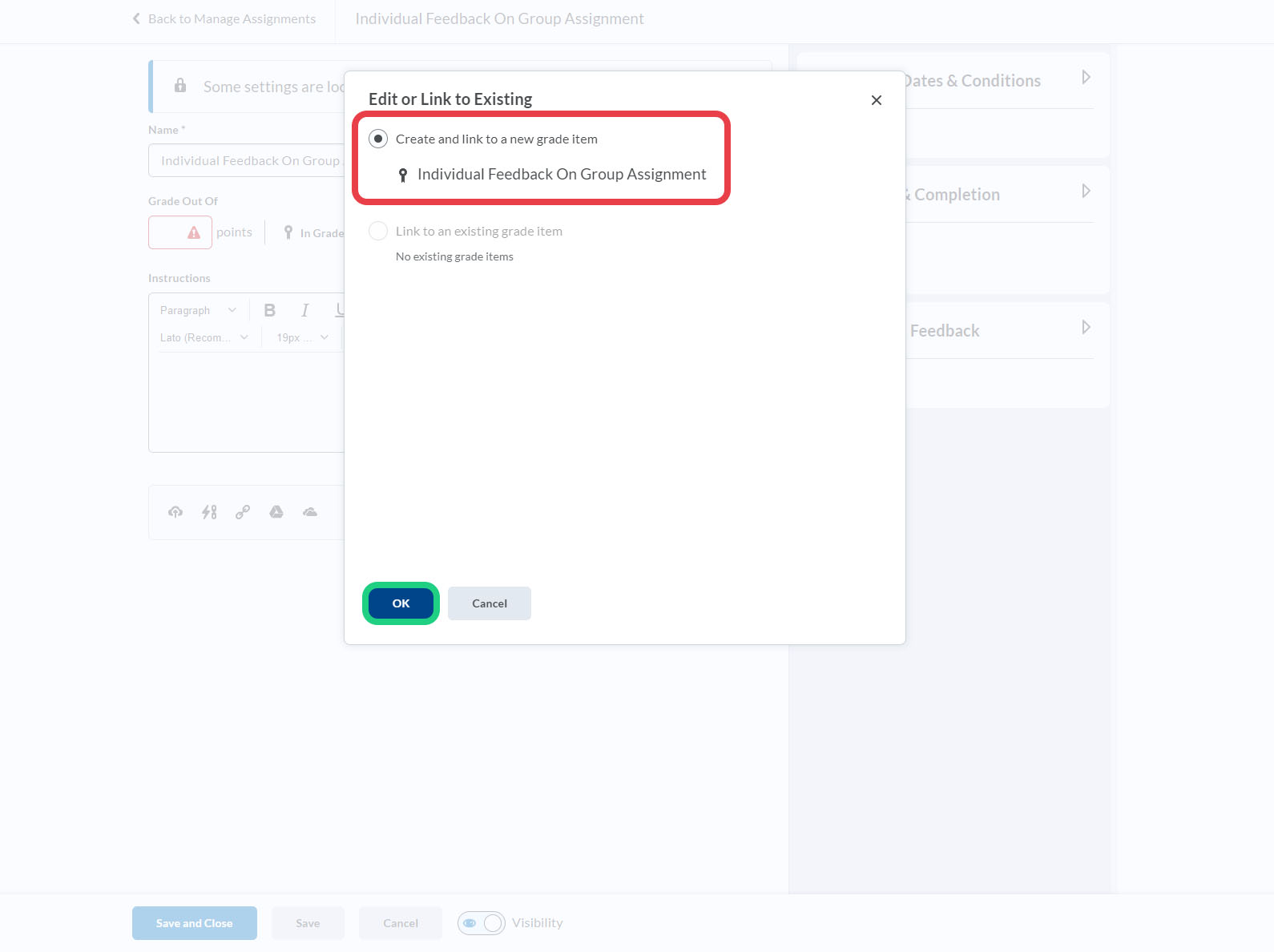The width and height of the screenshot is (1274, 952).
Task: Toggle bold formatting in the Instructions editor
Action: (270, 311)
